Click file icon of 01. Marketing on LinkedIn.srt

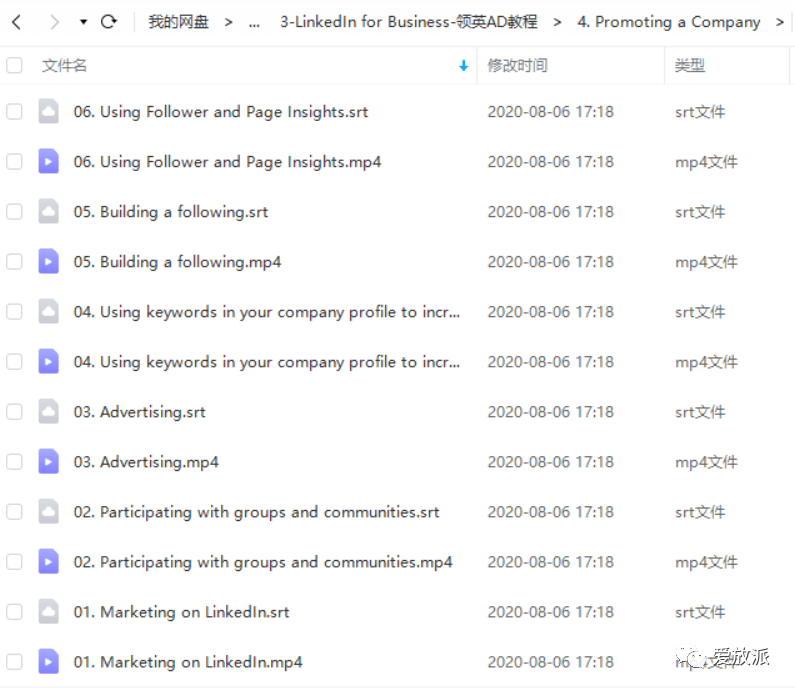(x=48, y=612)
